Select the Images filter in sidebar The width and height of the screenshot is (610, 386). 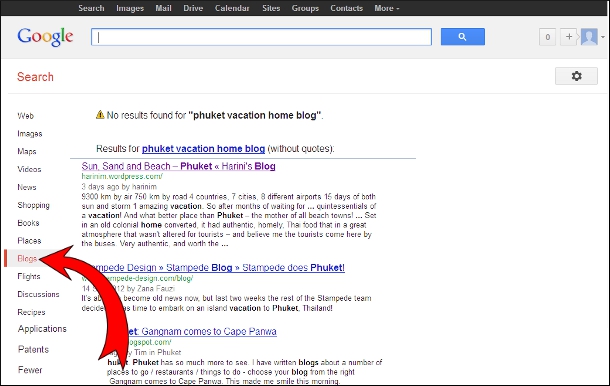pyautogui.click(x=30, y=134)
